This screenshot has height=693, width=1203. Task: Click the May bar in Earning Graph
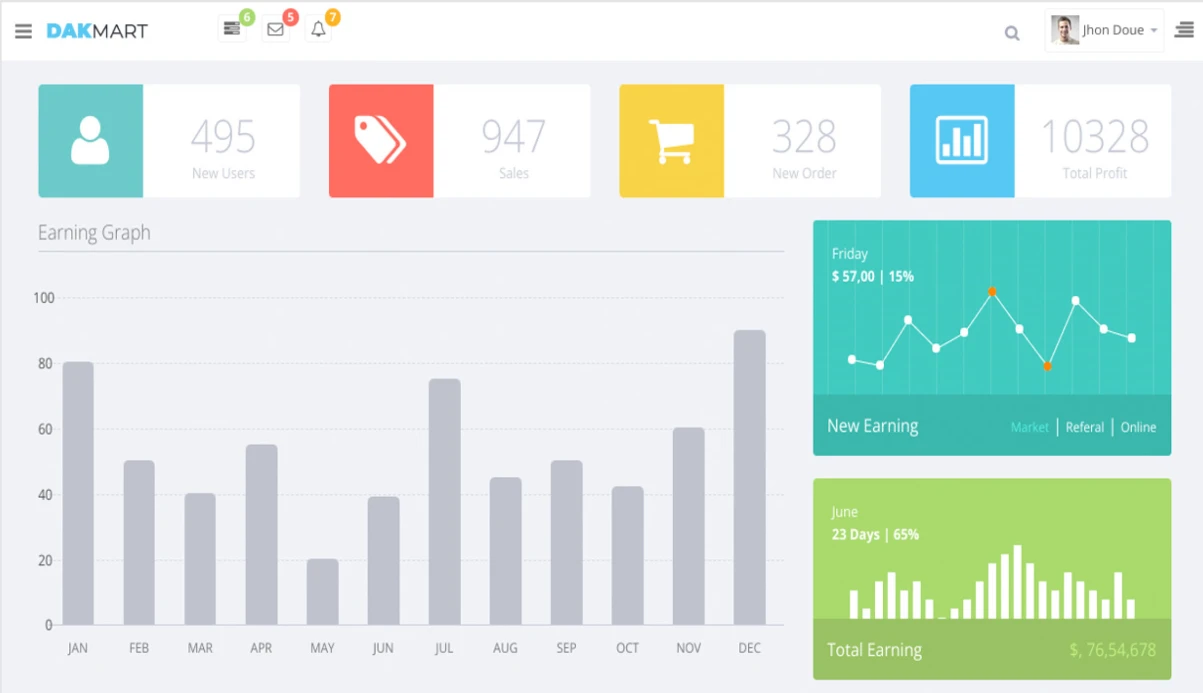point(322,592)
